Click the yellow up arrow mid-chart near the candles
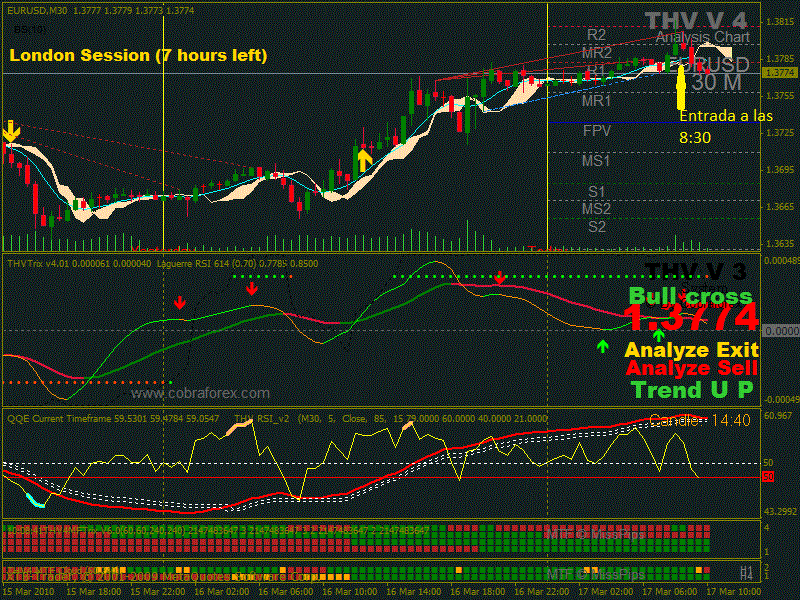 364,158
